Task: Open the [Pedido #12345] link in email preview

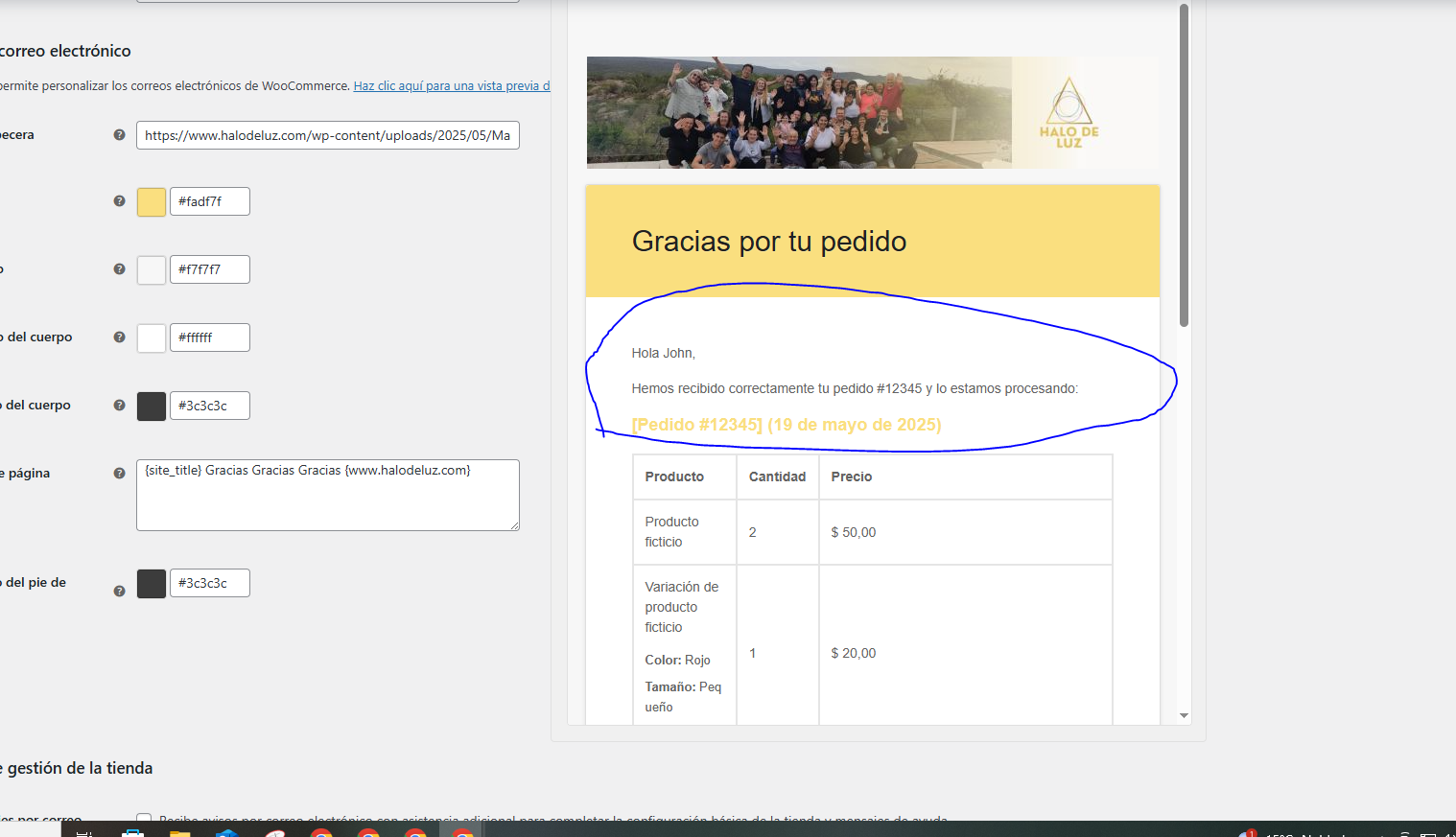Action: pos(787,425)
